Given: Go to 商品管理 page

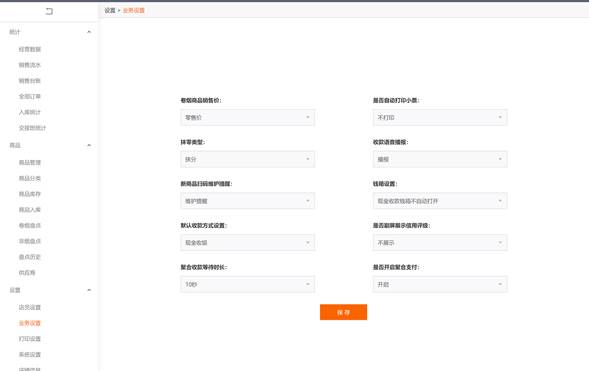Looking at the screenshot, I should (x=30, y=163).
